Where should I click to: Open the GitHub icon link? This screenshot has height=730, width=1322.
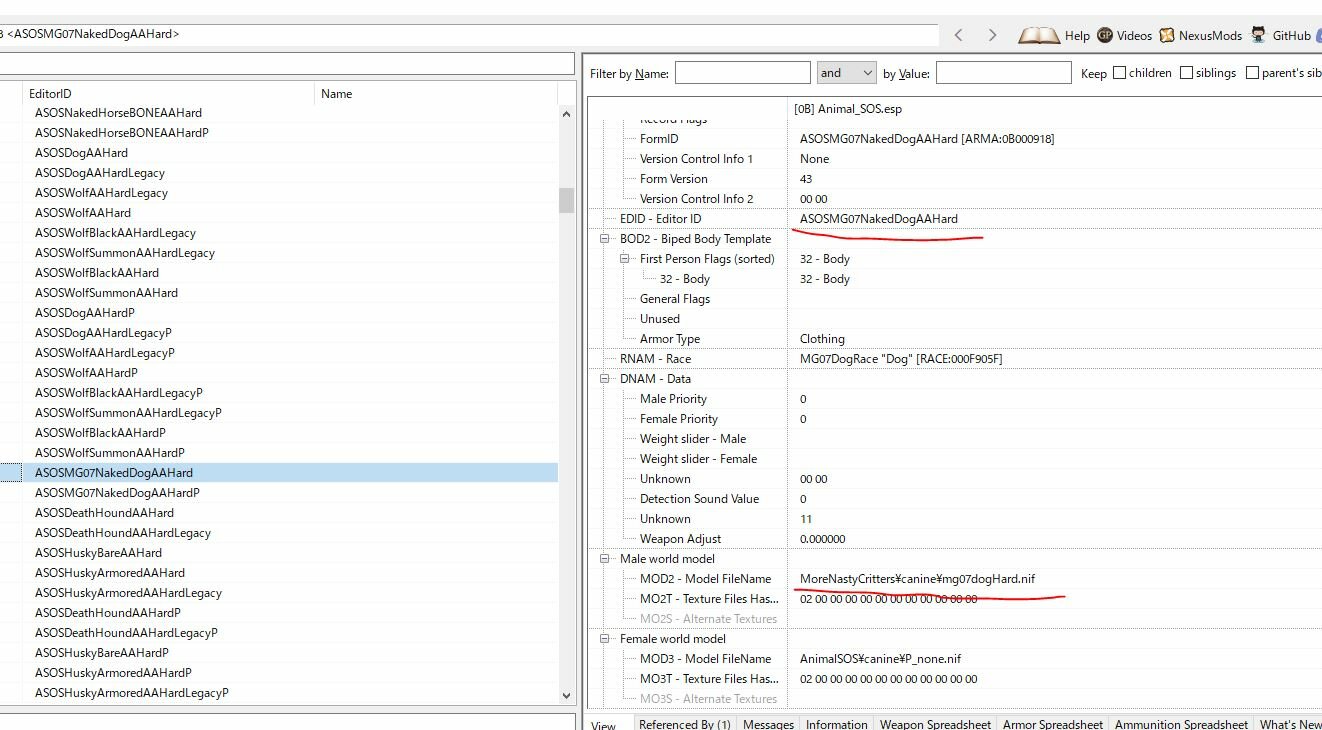click(x=1260, y=35)
